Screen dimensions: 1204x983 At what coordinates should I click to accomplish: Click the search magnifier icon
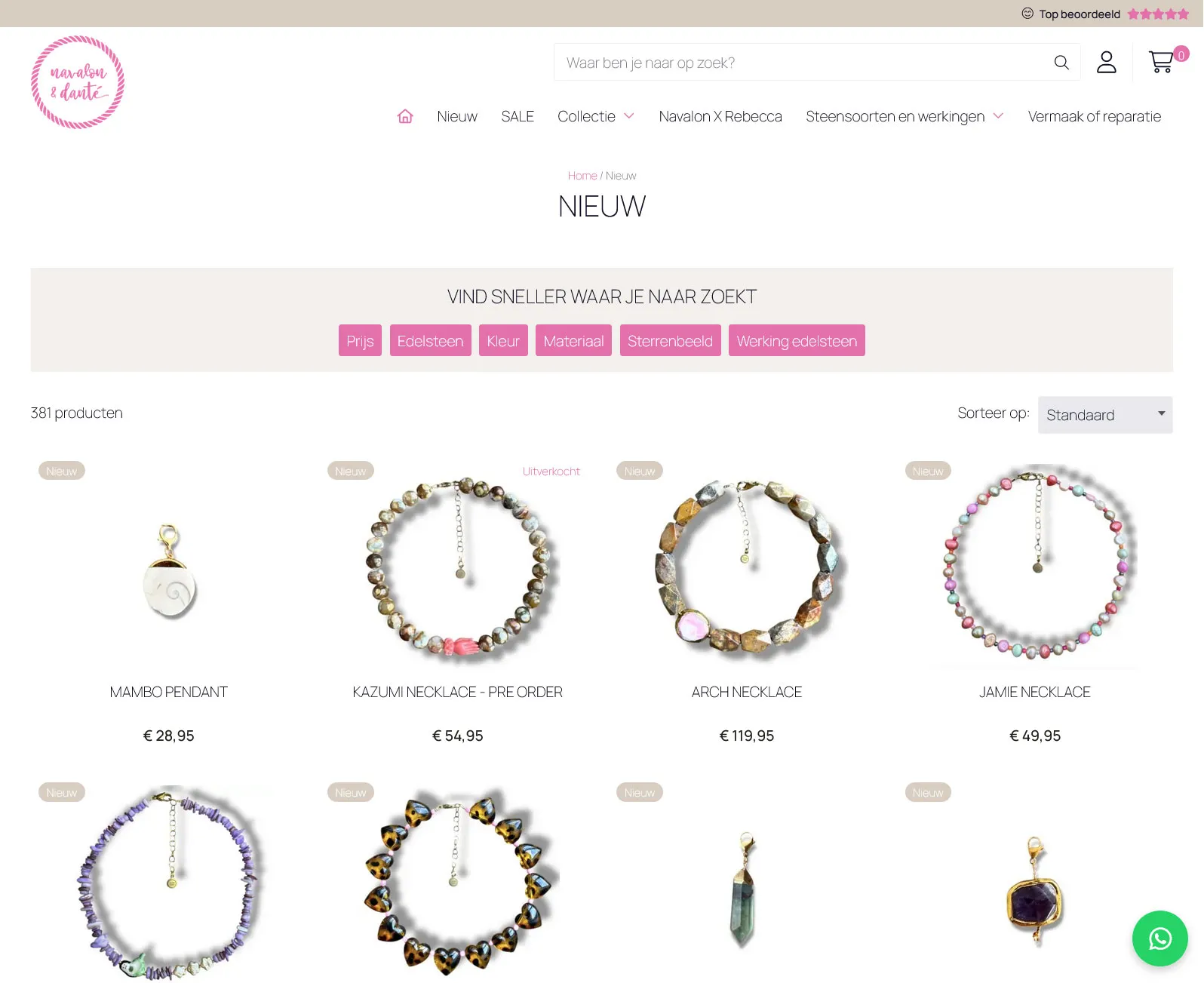pyautogui.click(x=1061, y=63)
